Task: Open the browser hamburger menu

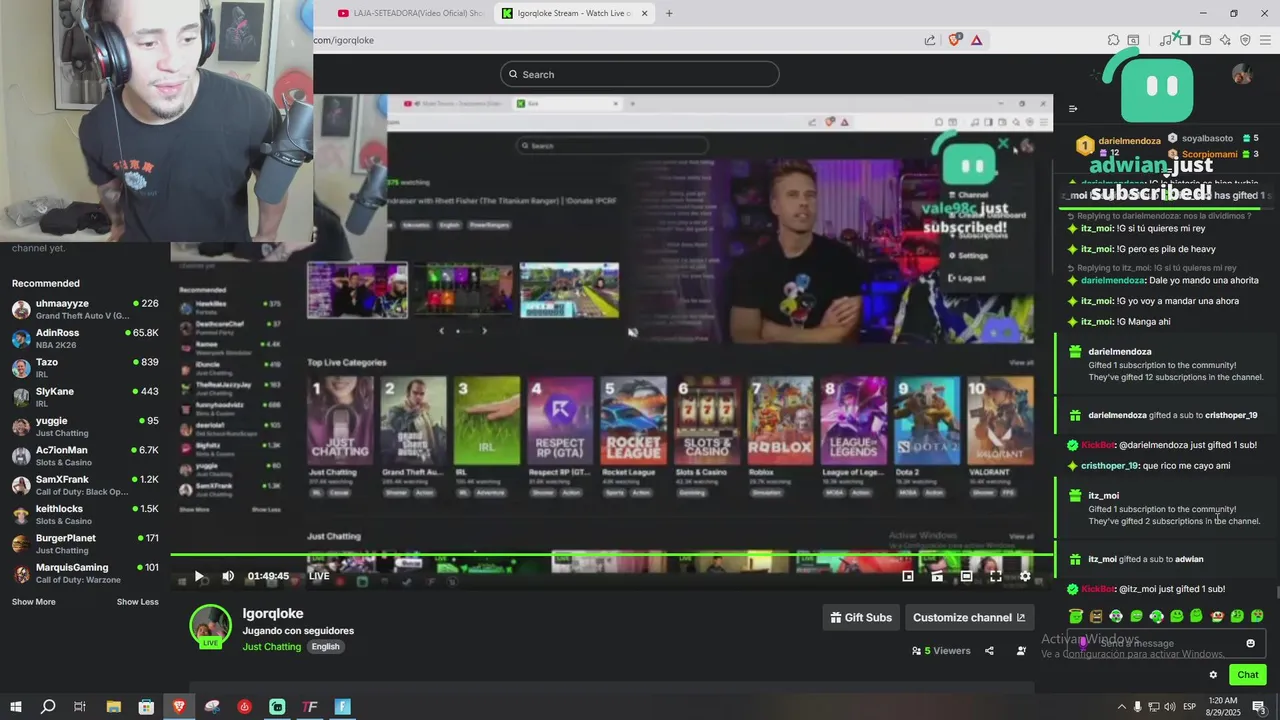Action: 1266,40
